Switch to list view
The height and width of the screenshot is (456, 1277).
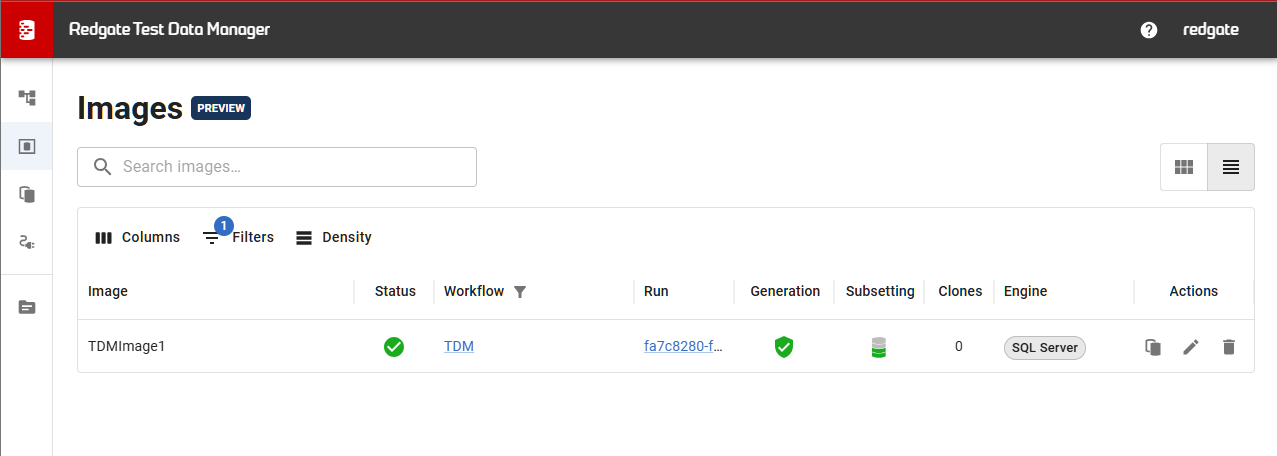(x=1231, y=167)
